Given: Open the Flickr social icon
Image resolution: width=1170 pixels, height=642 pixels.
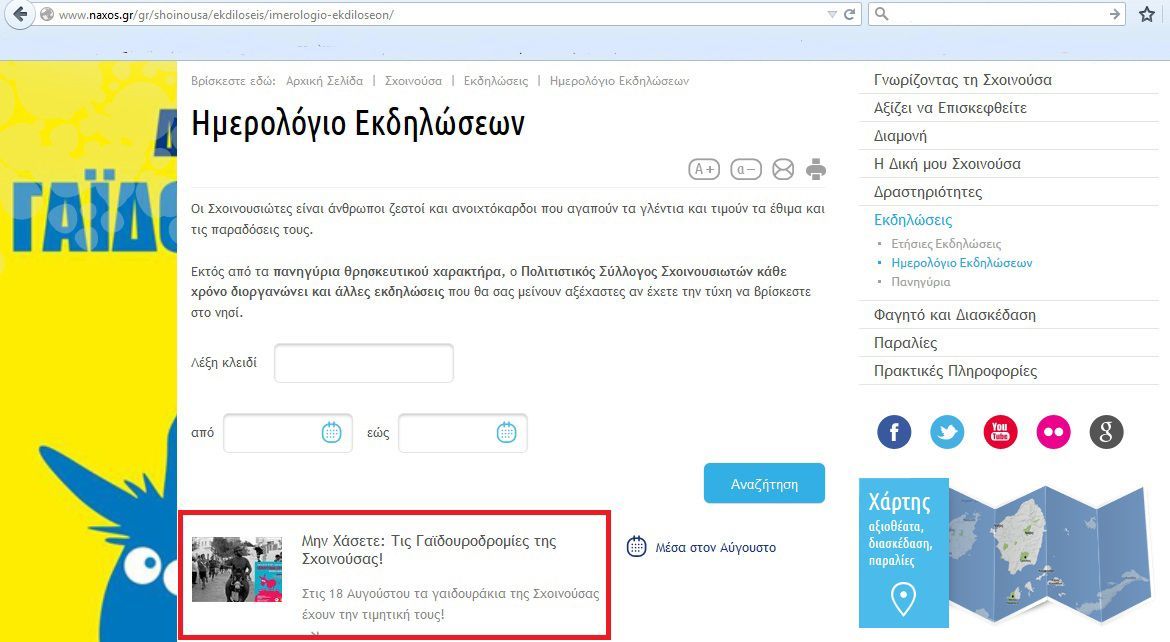Looking at the screenshot, I should pyautogui.click(x=1053, y=432).
